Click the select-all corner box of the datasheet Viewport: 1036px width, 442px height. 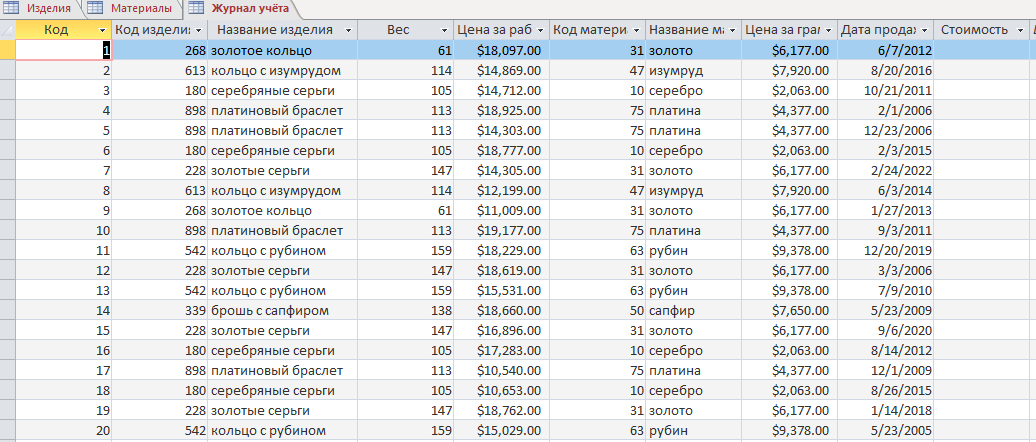7,30
